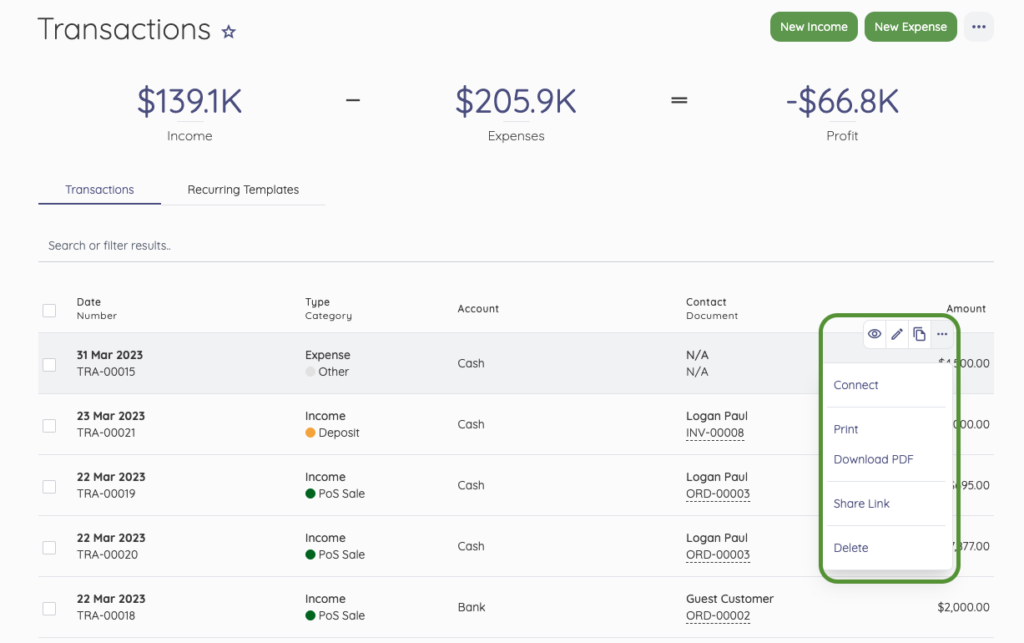Switch to the Recurring Templates tab
Screen dimensions: 1024x643
(243, 189)
